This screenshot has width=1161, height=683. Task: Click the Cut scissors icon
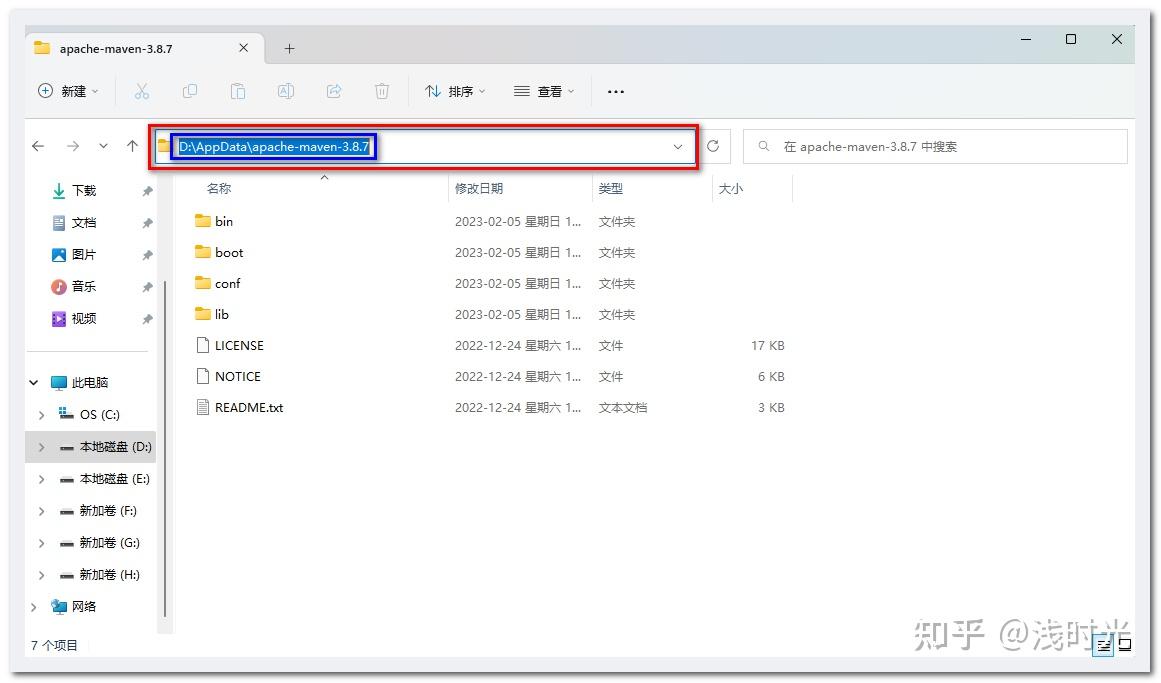point(141,91)
